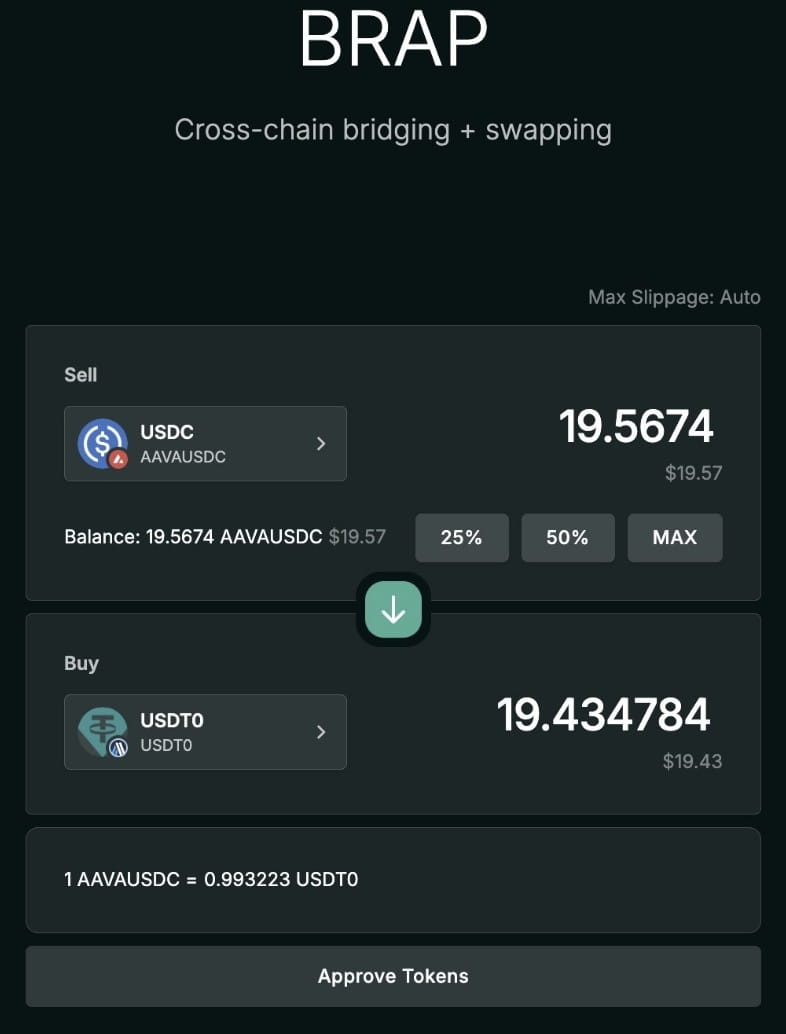Click the USDT0 Tether icon
This screenshot has height=1034, width=786.
pos(102,731)
